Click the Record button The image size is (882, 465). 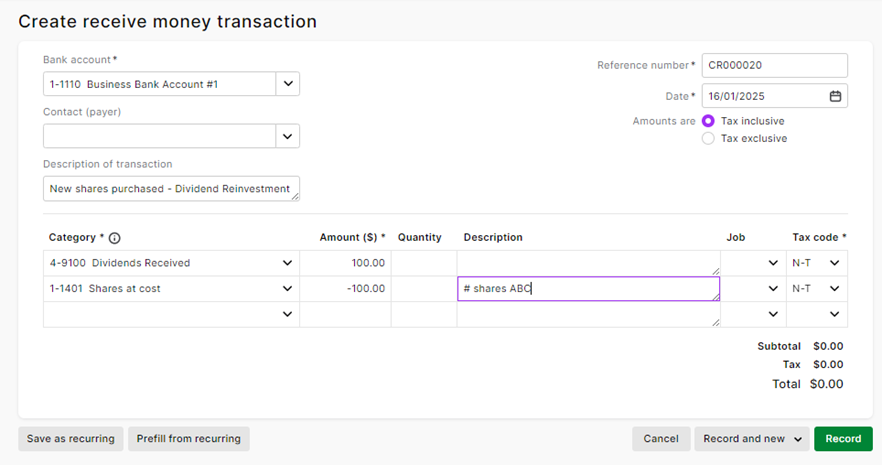(x=843, y=439)
